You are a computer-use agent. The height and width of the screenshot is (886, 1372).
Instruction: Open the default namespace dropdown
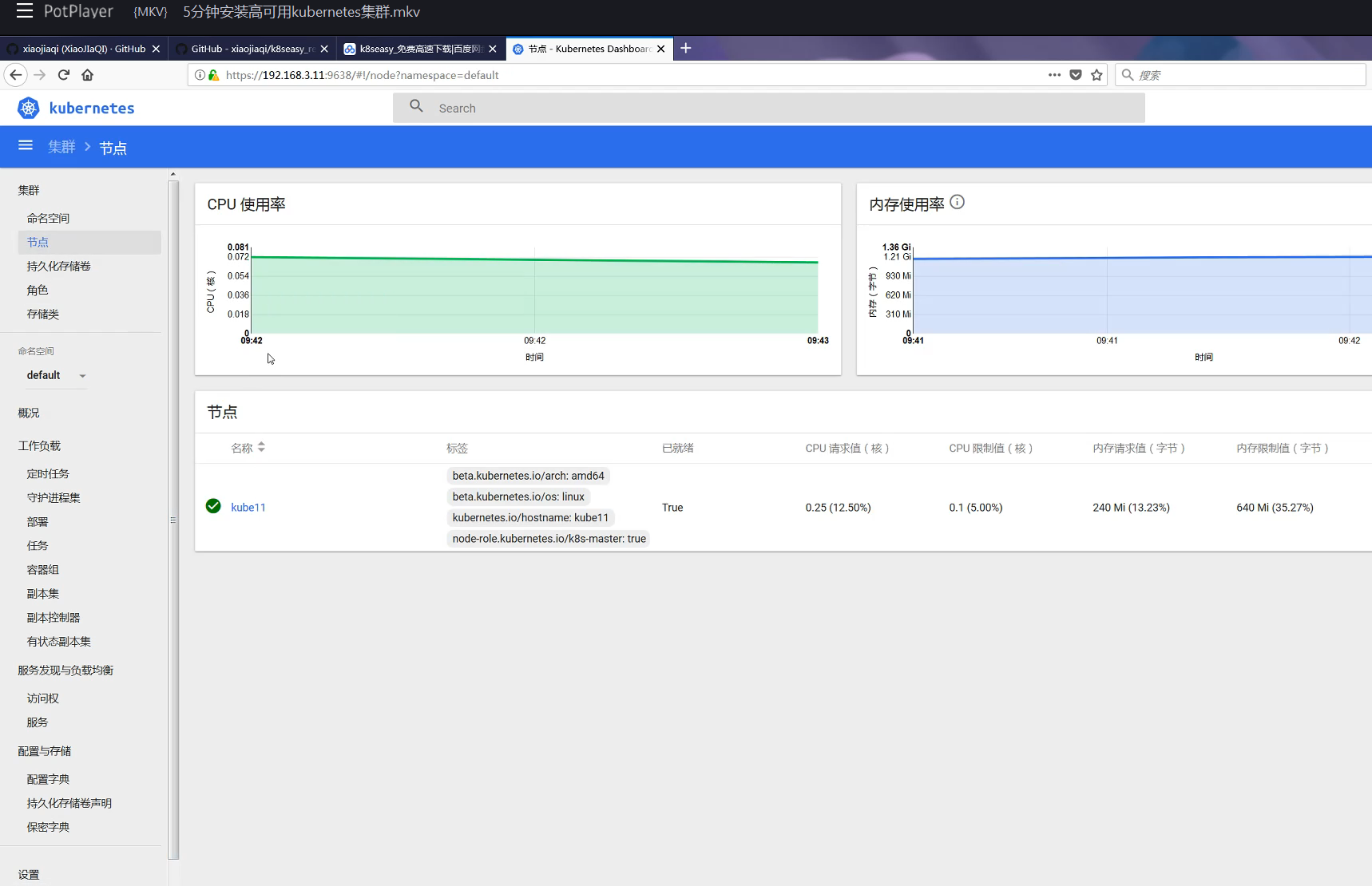[x=56, y=375]
